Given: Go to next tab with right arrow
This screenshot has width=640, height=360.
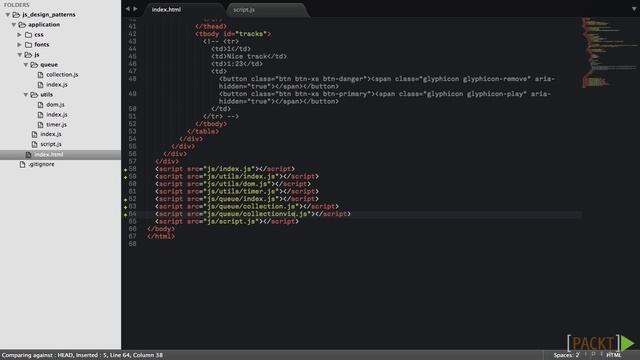Looking at the screenshot, I should click(136, 9).
